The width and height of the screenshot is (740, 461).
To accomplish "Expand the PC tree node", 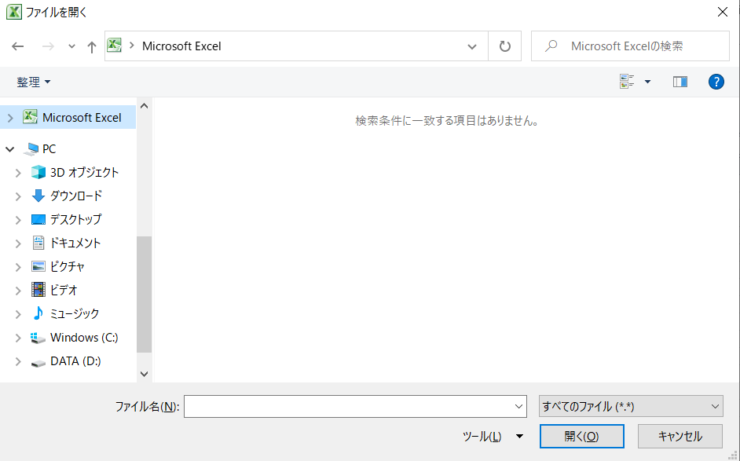I will [x=10, y=149].
